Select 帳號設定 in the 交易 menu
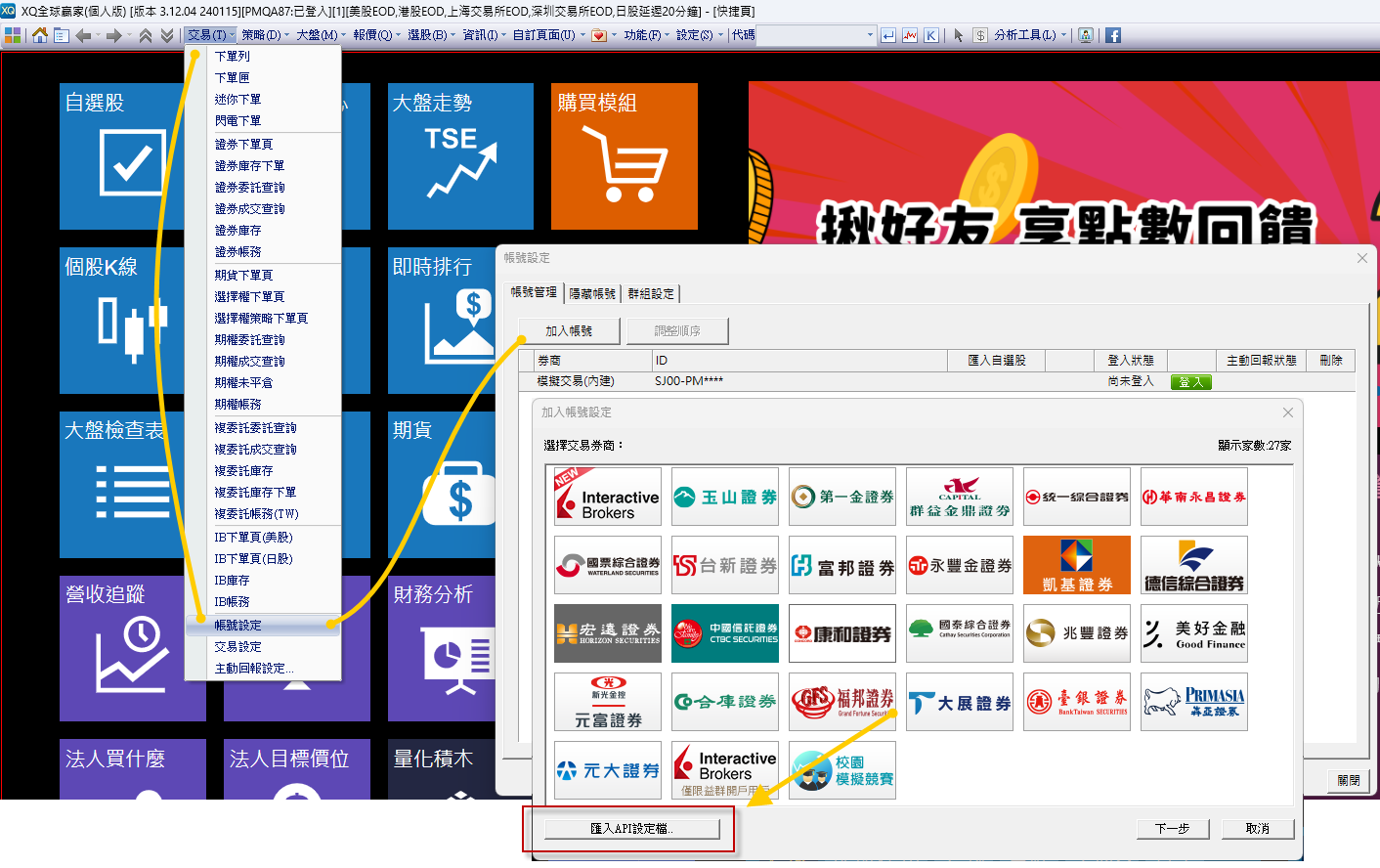 (x=238, y=626)
